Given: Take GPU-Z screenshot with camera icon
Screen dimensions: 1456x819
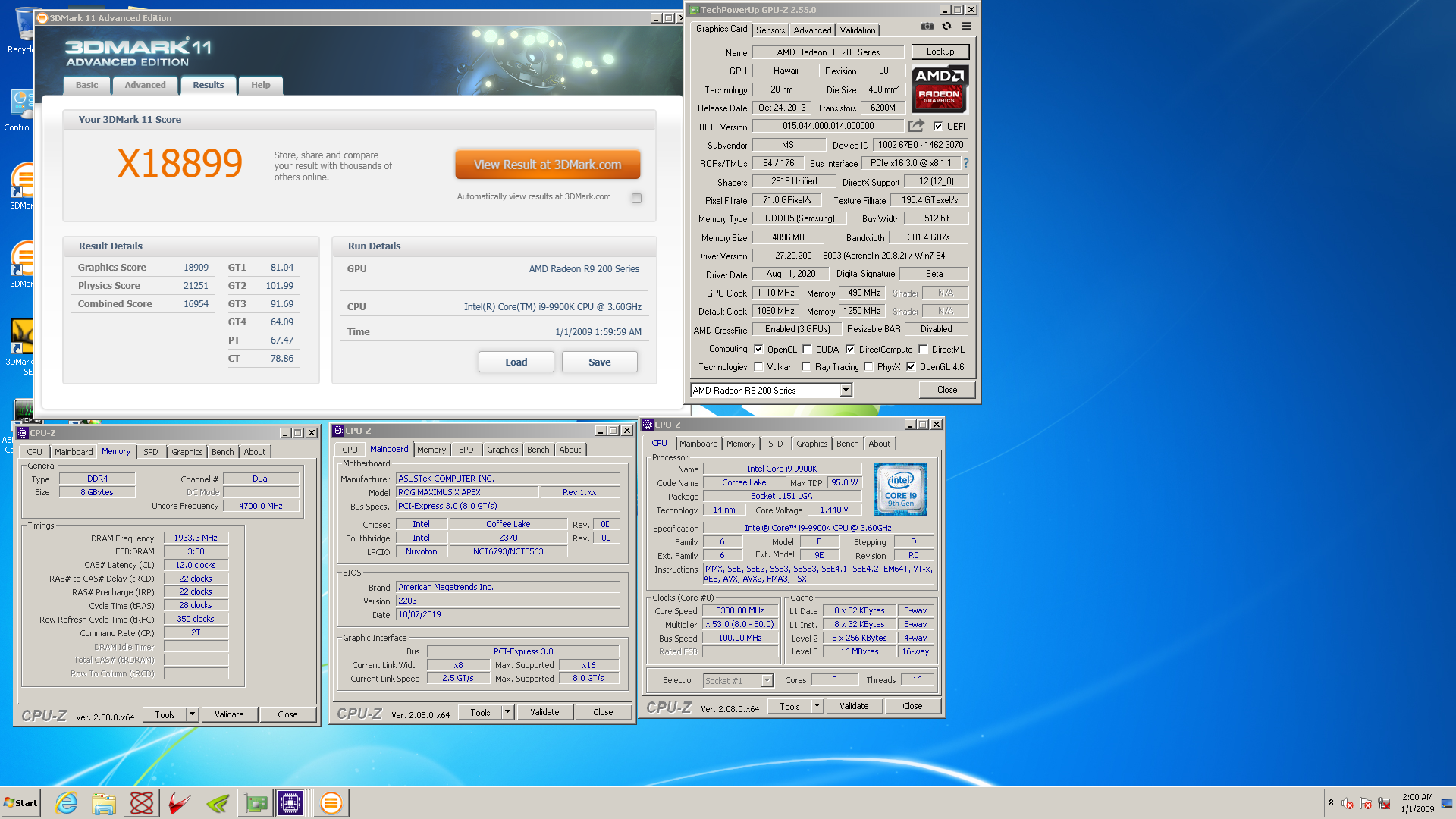Looking at the screenshot, I should (x=927, y=26).
